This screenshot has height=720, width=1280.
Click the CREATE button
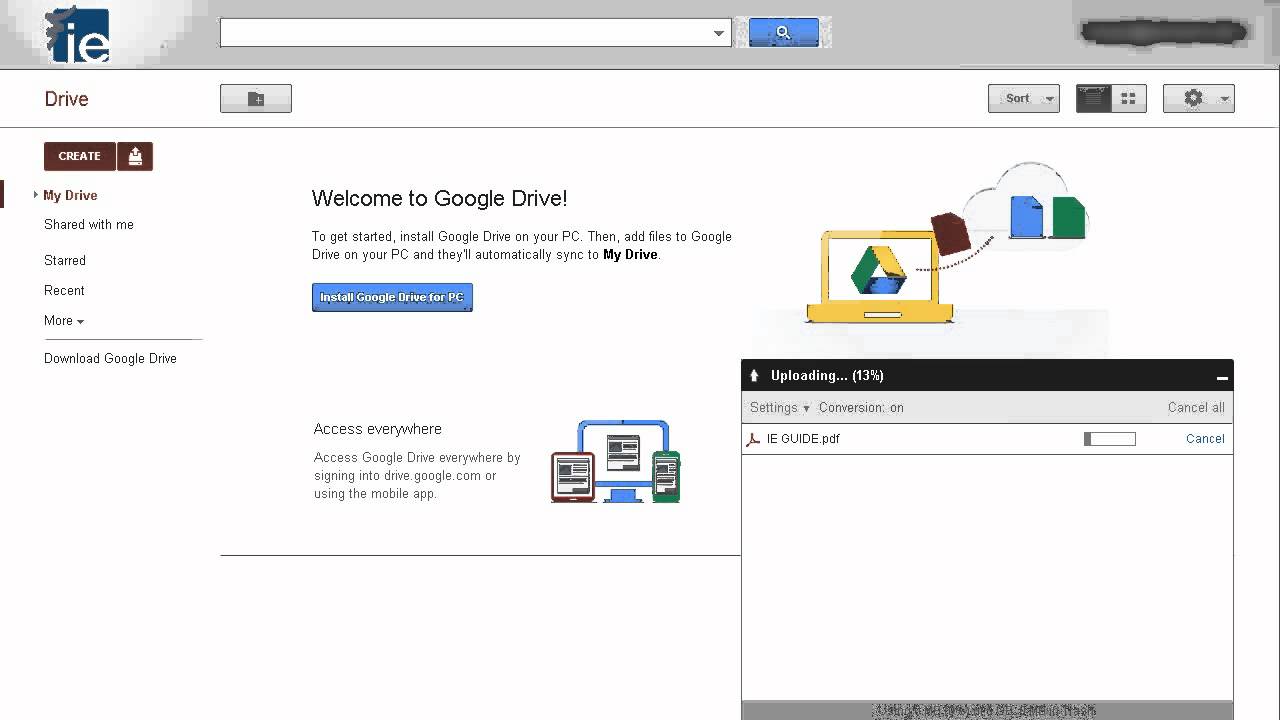(x=80, y=156)
